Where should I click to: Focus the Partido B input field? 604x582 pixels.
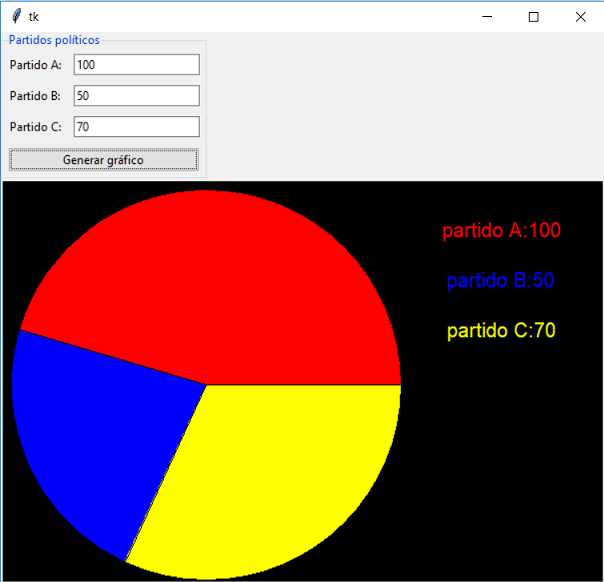tap(137, 96)
